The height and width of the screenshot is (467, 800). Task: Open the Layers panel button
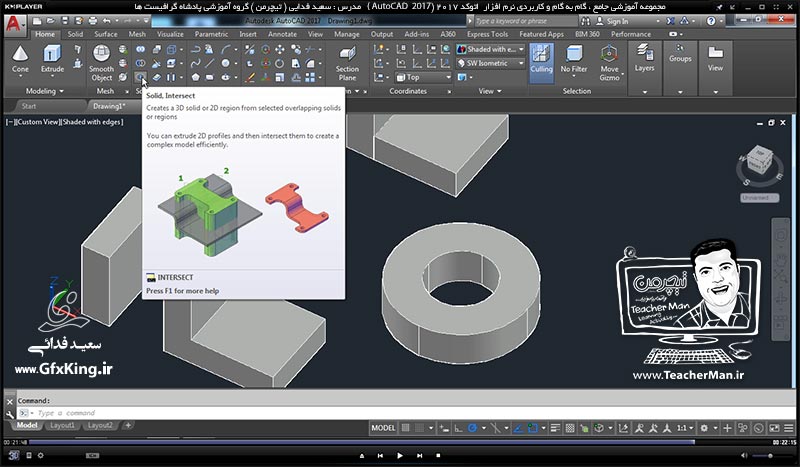point(644,57)
